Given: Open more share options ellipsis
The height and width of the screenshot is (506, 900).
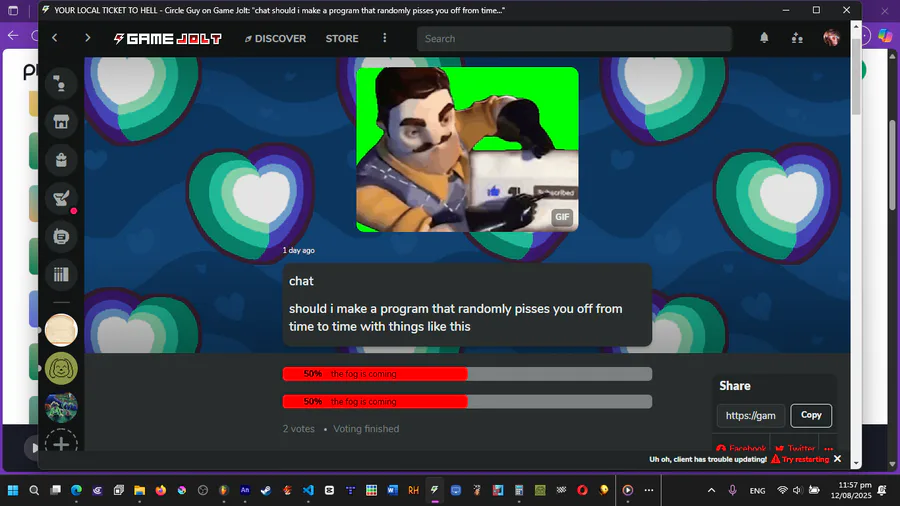Looking at the screenshot, I should [828, 447].
